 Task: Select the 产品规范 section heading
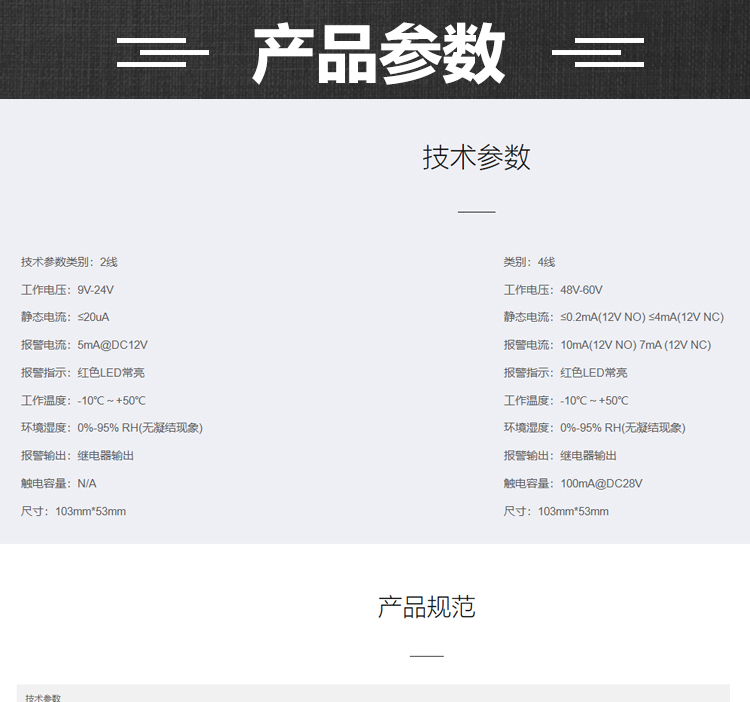(x=426, y=607)
